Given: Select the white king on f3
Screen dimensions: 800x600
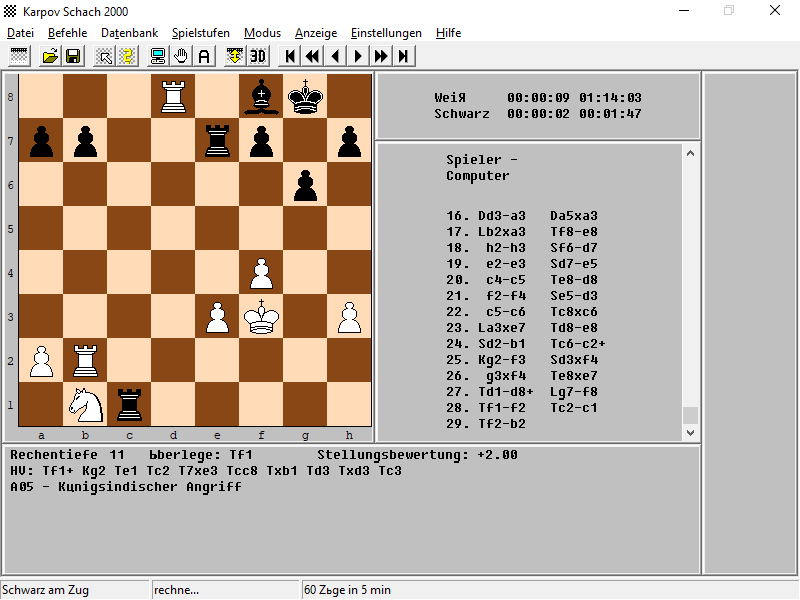Looking at the screenshot, I should [x=261, y=316].
